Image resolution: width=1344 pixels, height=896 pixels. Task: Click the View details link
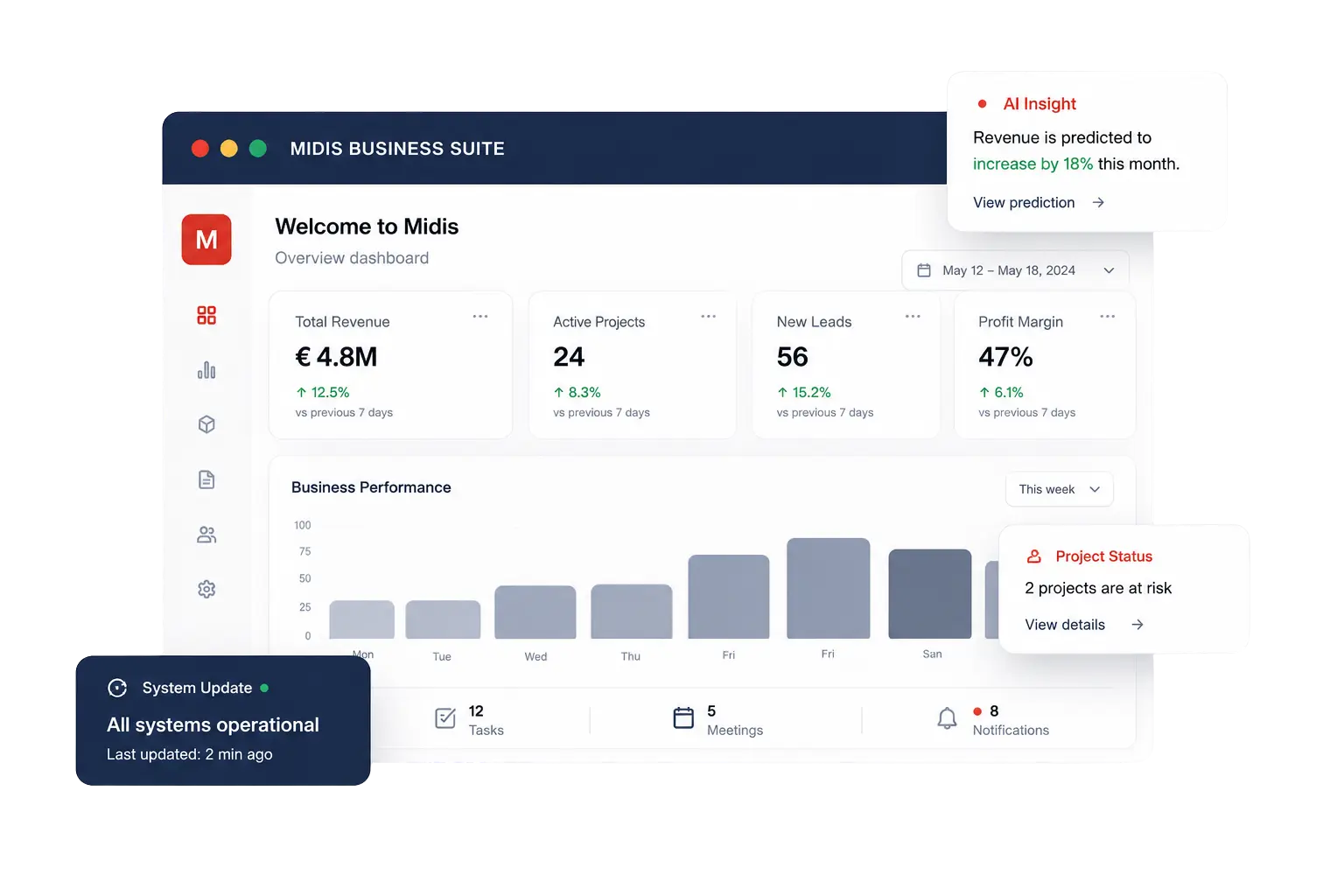(1065, 625)
